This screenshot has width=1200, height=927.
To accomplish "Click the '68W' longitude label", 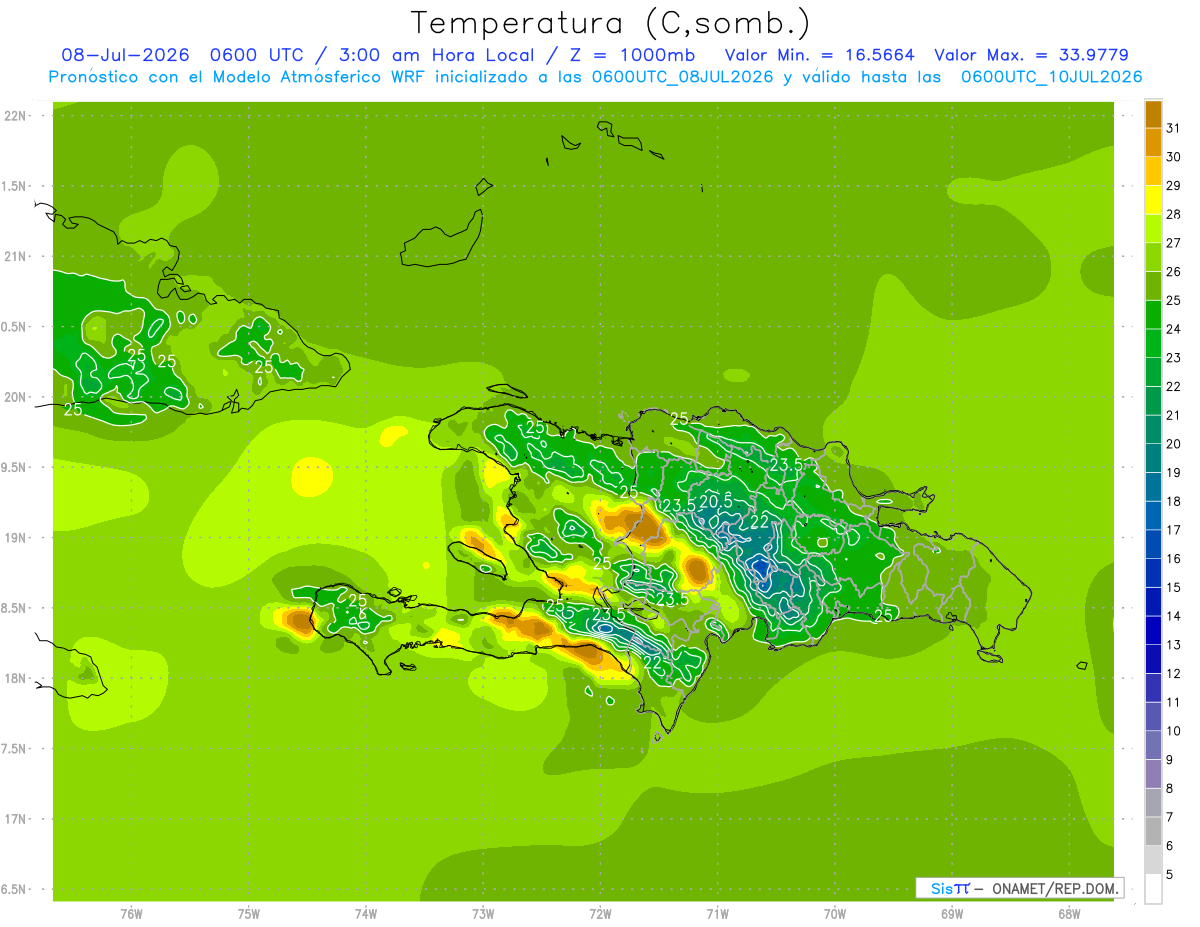I will coord(1069,914).
